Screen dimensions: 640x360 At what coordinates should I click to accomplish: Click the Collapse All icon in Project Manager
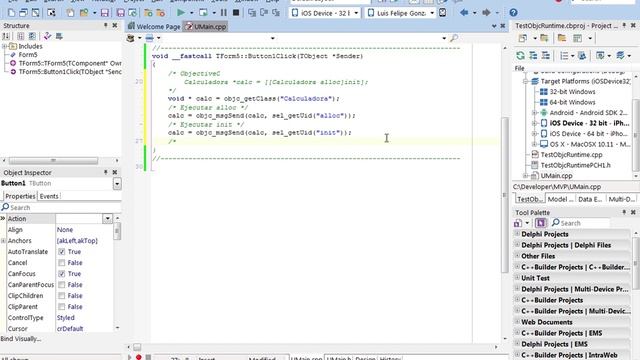546,56
